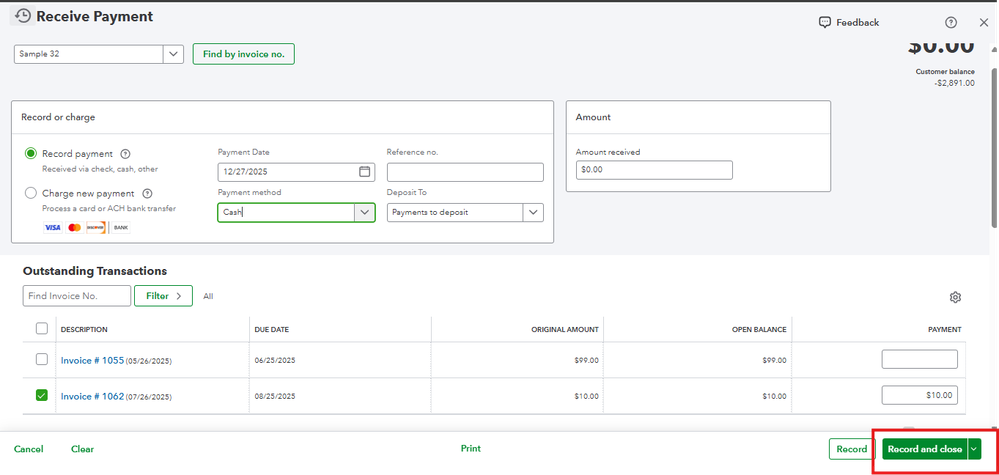Screen dimensions: 999x475
Task: Click the DESCRIPTION column header
Action: tap(84, 329)
